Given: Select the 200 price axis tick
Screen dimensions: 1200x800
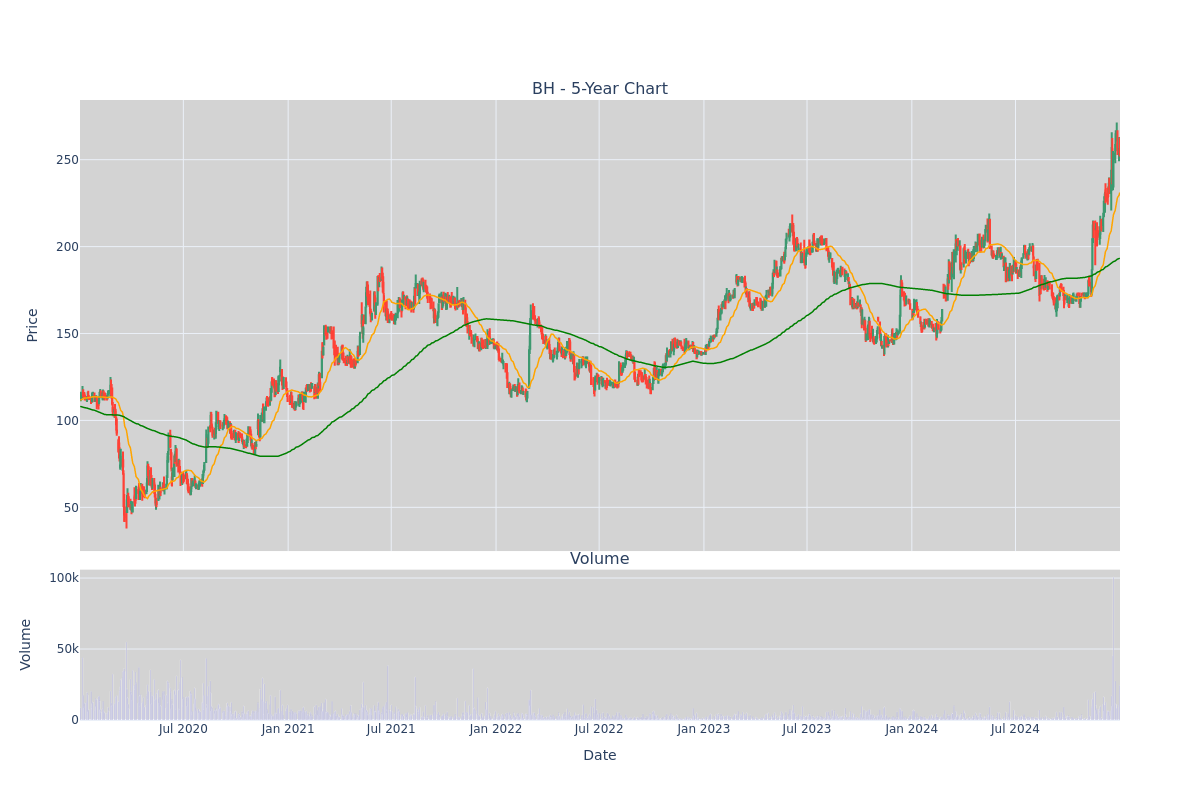Looking at the screenshot, I should (x=66, y=247).
